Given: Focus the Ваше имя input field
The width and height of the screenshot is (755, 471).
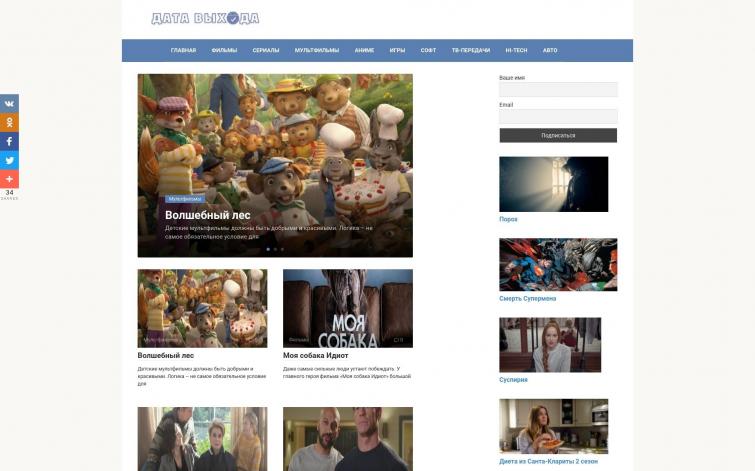Looking at the screenshot, I should (558, 89).
